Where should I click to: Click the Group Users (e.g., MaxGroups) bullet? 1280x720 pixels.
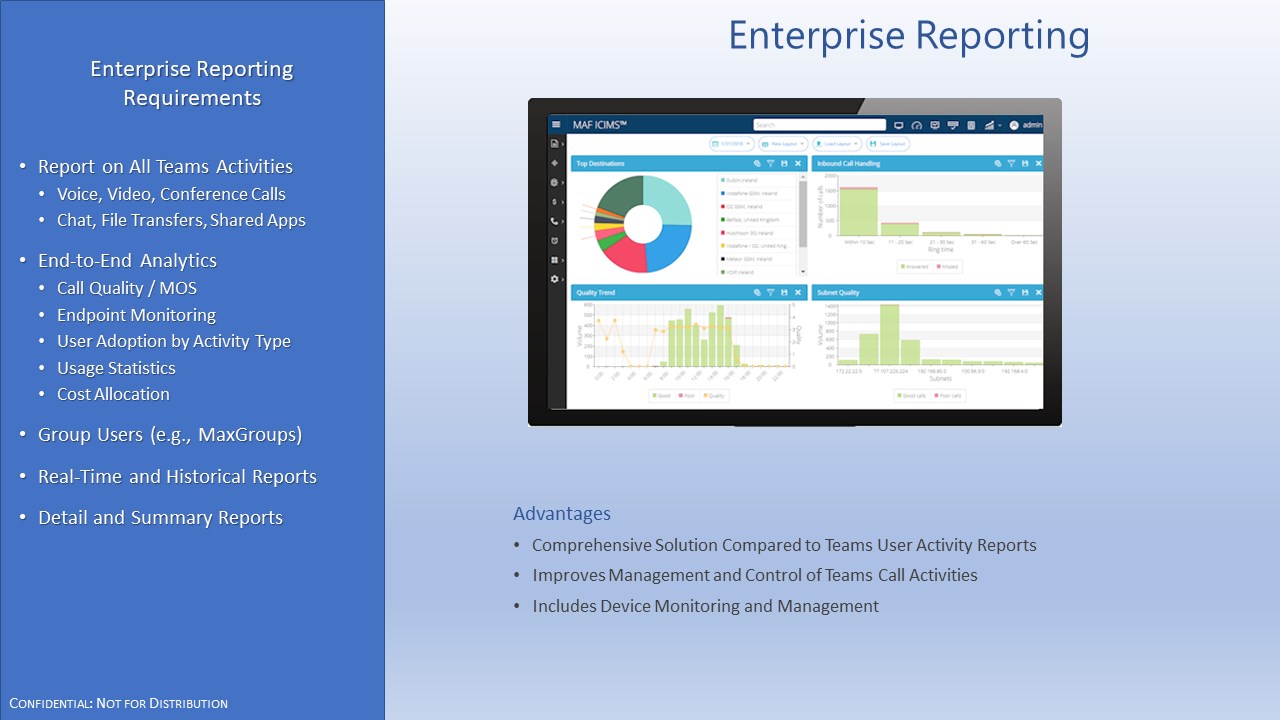pyautogui.click(x=170, y=435)
